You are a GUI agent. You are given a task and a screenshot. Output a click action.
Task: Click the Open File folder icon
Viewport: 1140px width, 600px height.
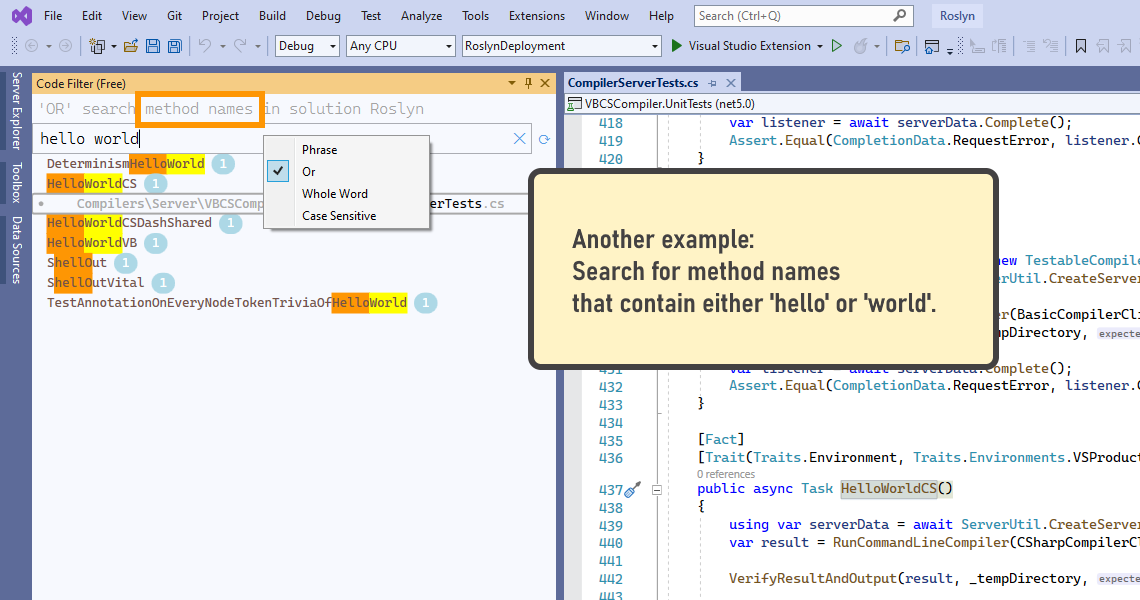131,46
